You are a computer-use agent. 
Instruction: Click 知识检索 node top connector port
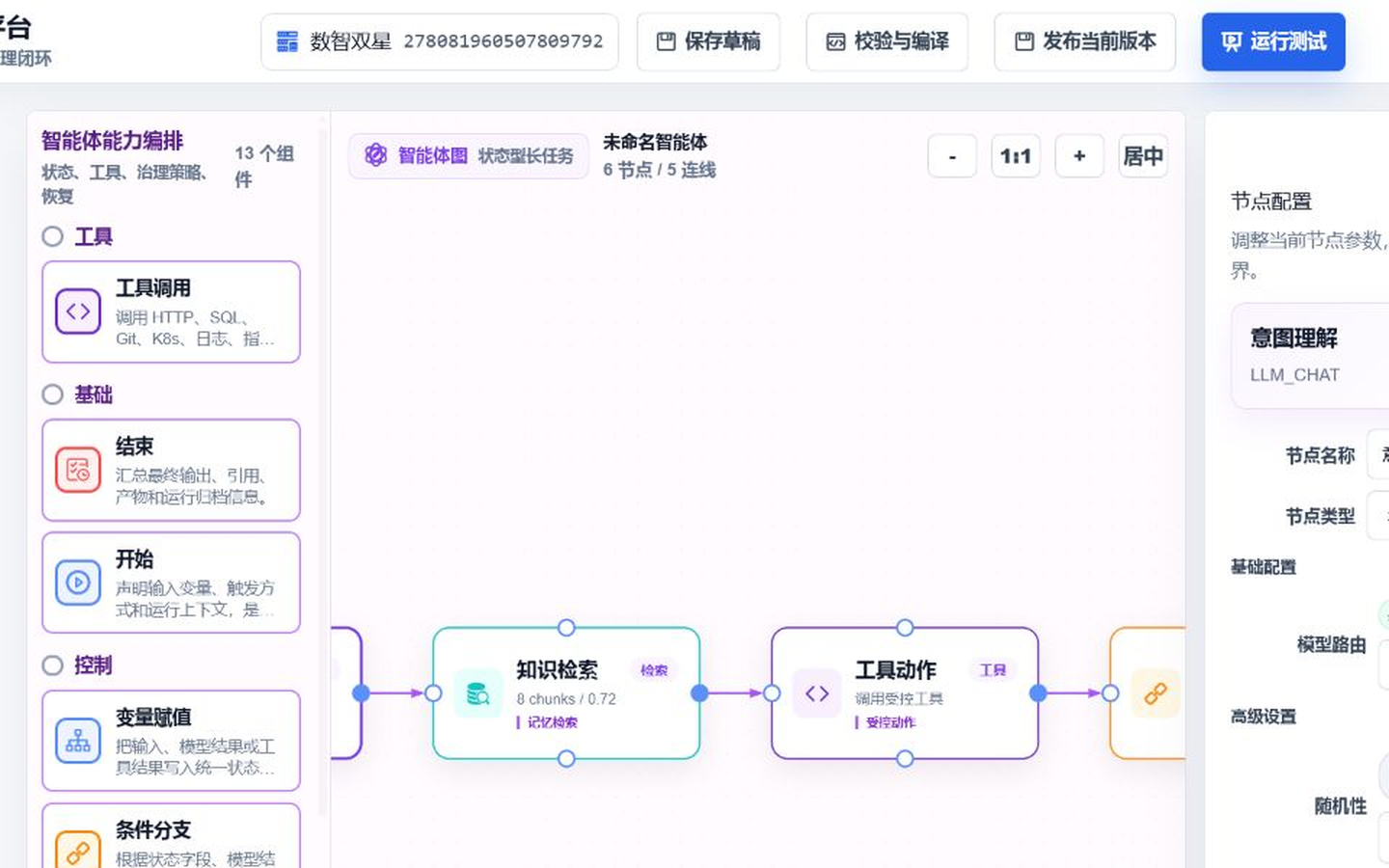[x=566, y=628]
